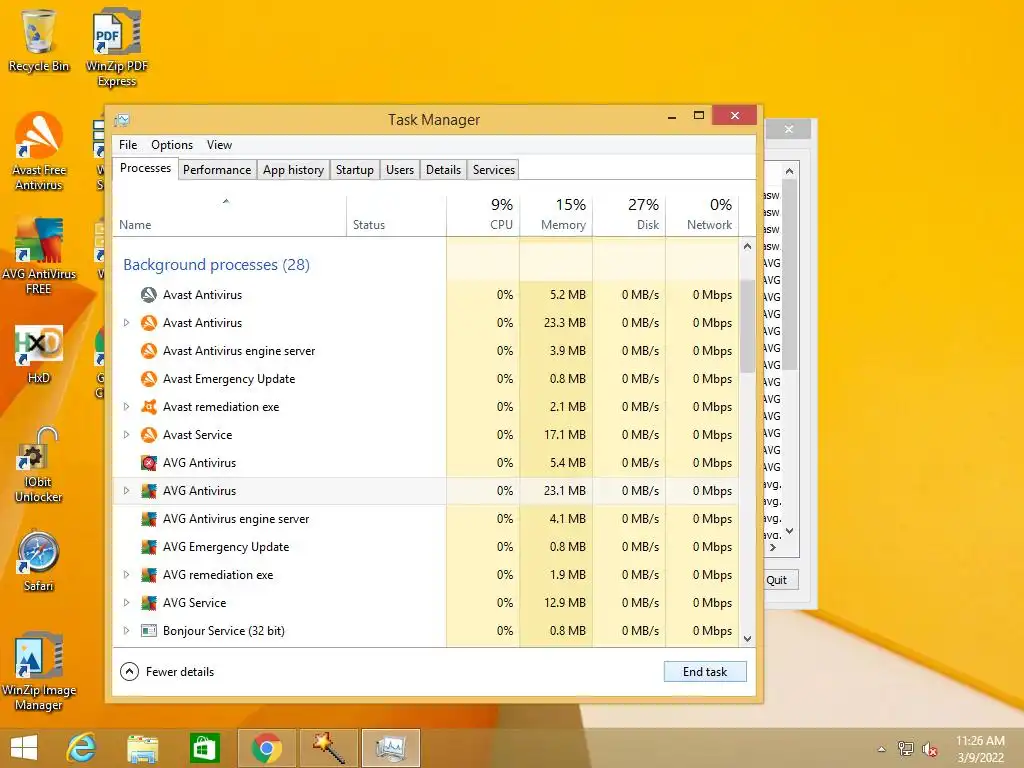Expand the Bonjour Service (32 bit) process
The height and width of the screenshot is (768, 1024).
click(x=127, y=631)
